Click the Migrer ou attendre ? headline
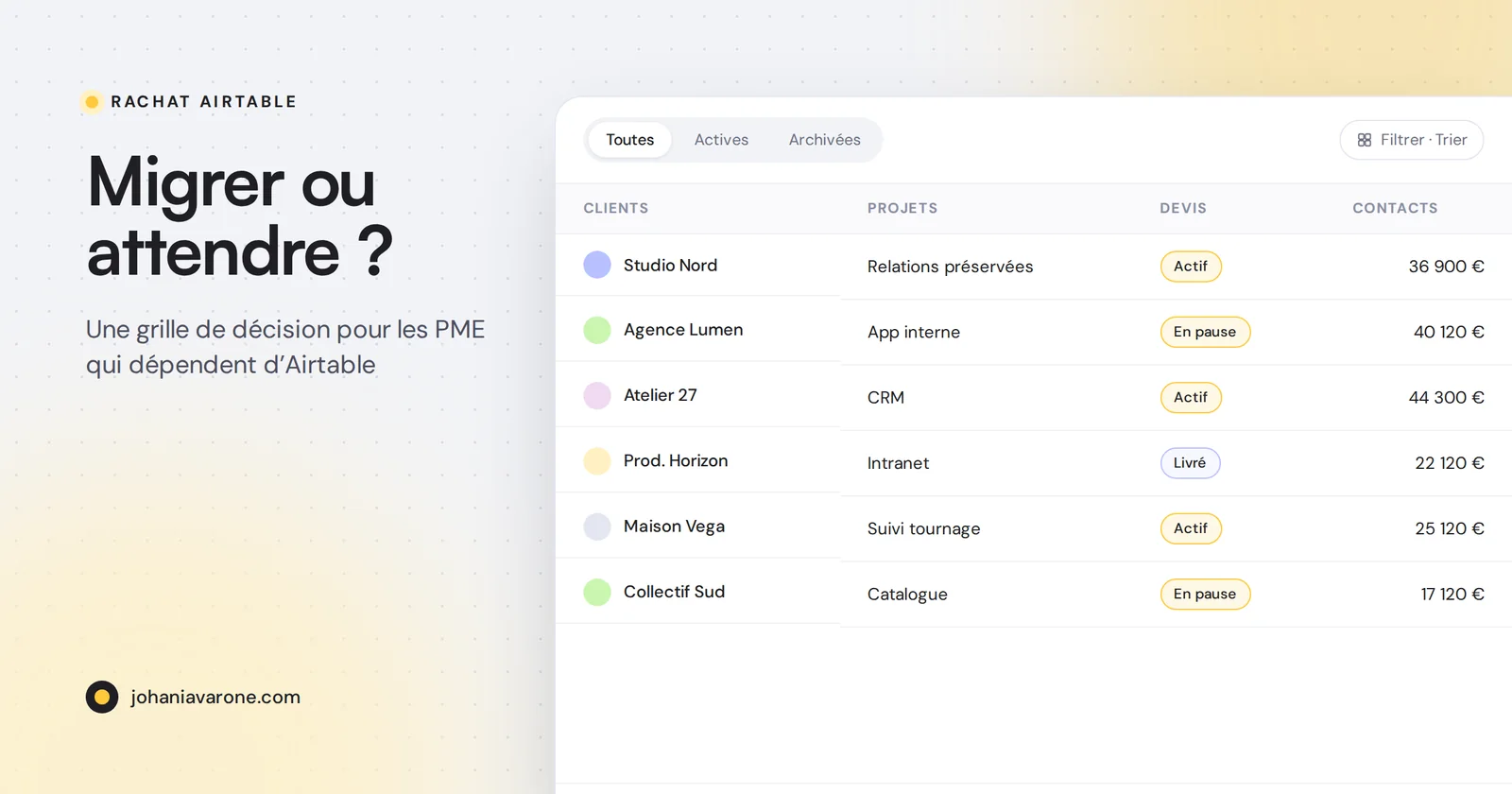The width and height of the screenshot is (1512, 794). click(x=240, y=217)
